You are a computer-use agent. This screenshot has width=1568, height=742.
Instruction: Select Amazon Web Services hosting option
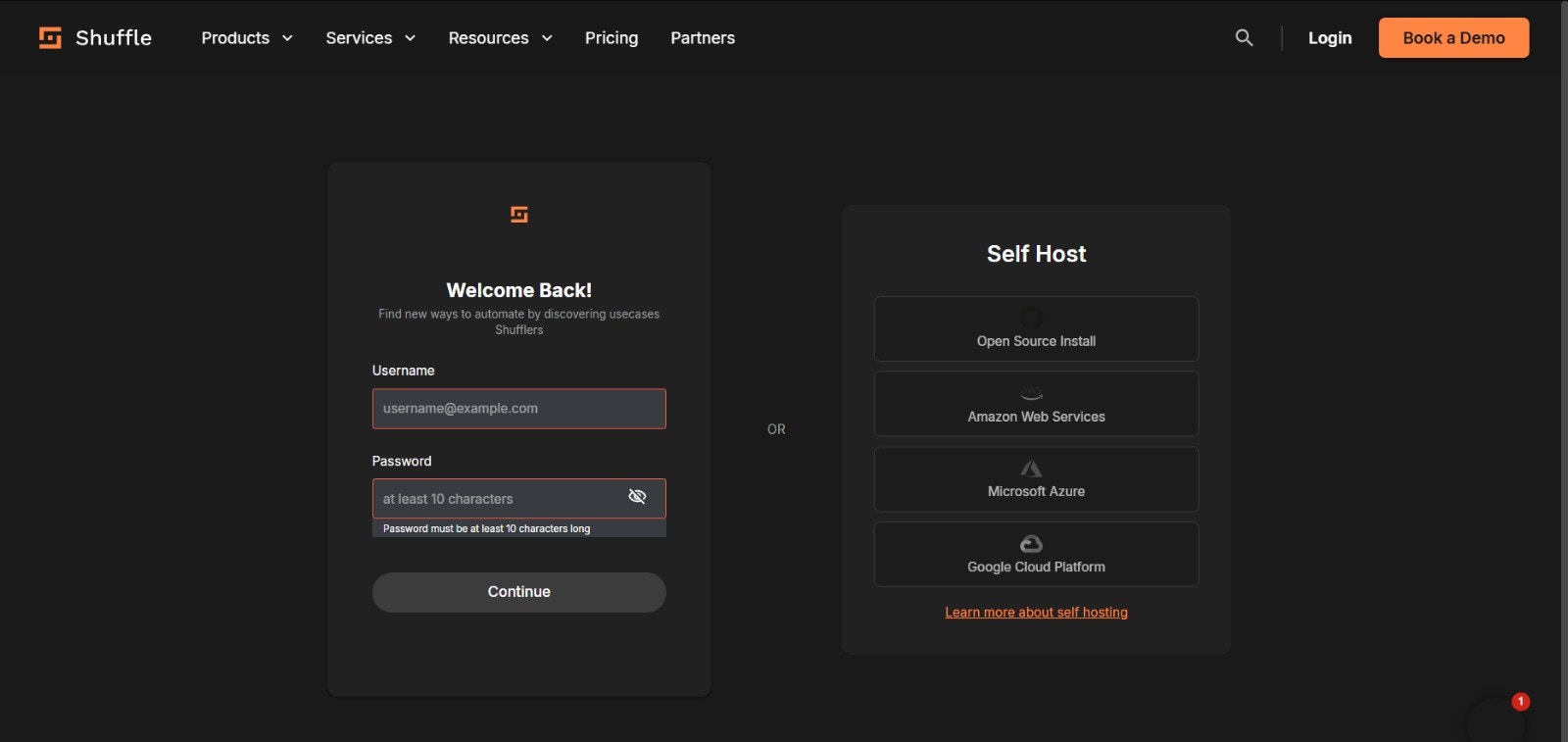[x=1036, y=404]
